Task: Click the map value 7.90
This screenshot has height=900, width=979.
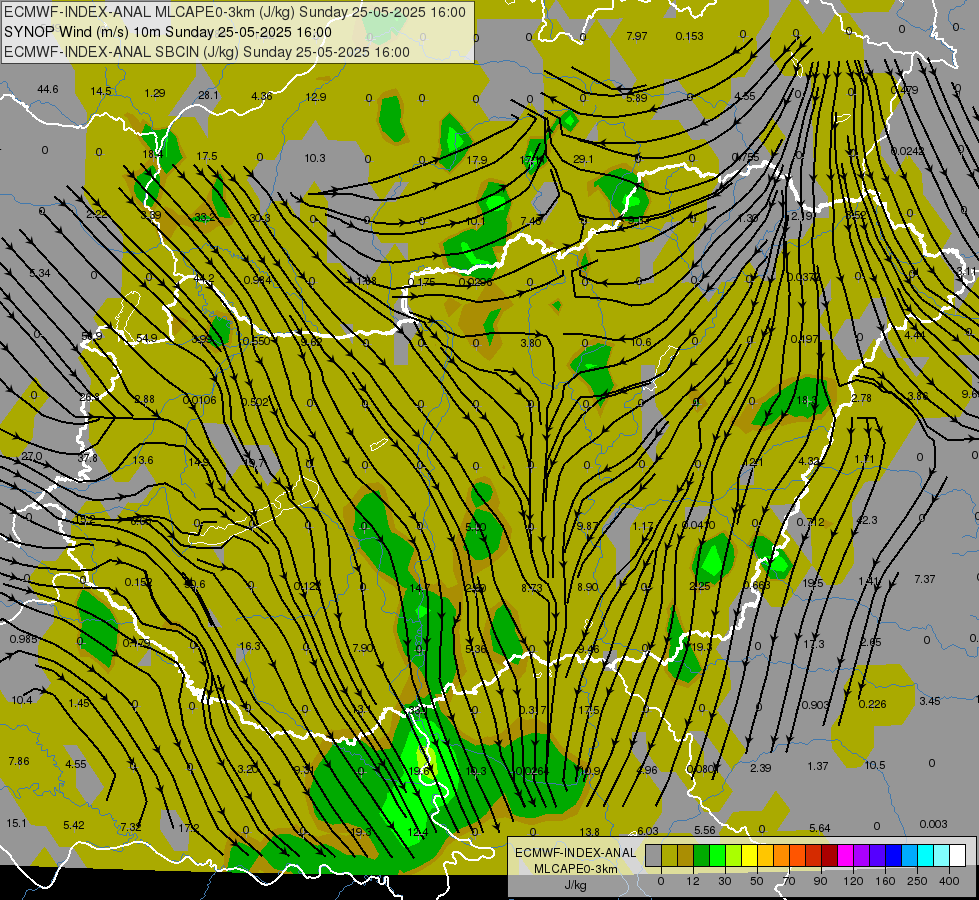Action: pyautogui.click(x=363, y=648)
